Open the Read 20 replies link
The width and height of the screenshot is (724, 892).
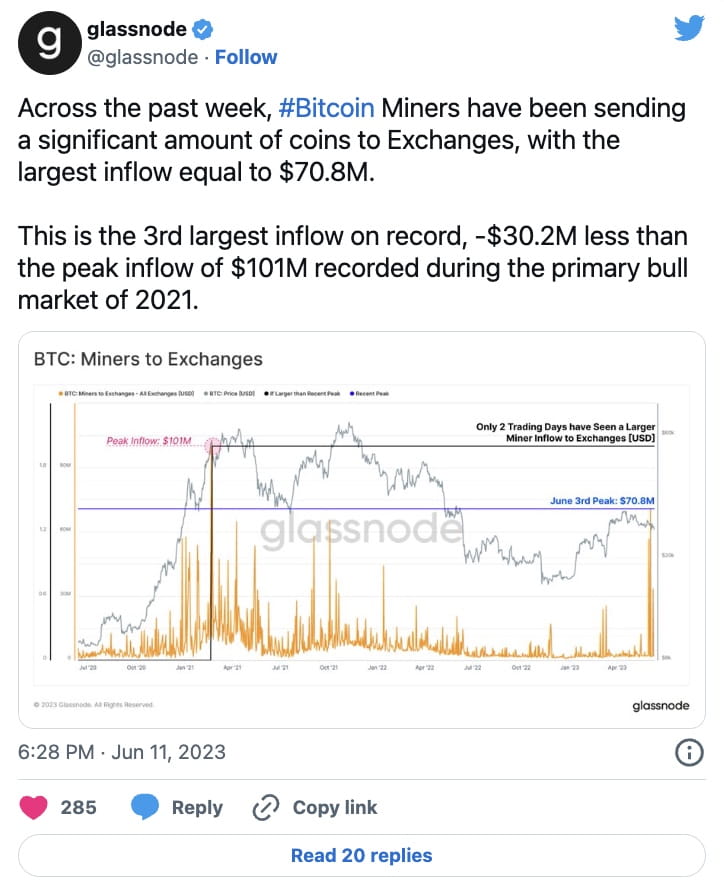click(x=361, y=855)
